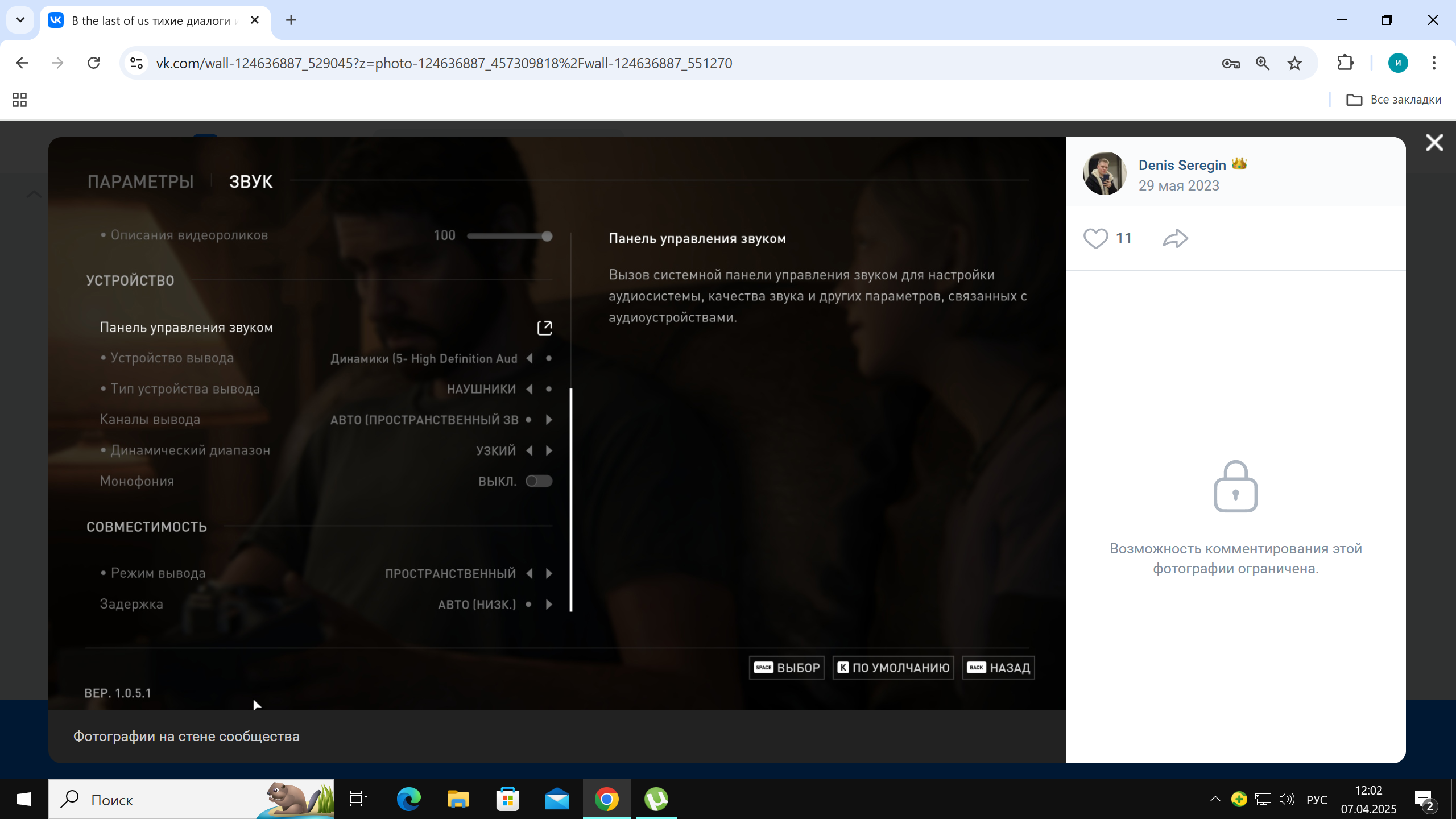
Task: Open Sound control panel external-link icon
Action: pyautogui.click(x=544, y=328)
